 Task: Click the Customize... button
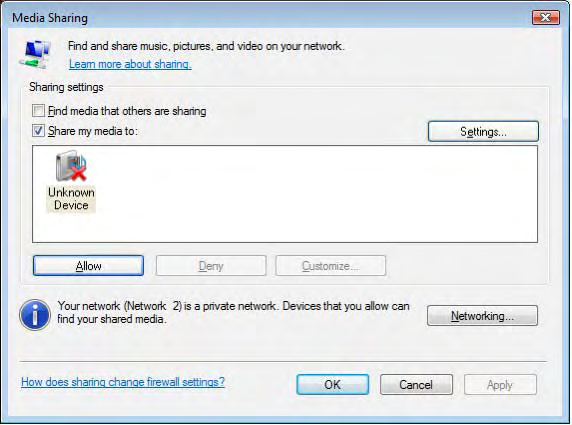click(x=331, y=266)
